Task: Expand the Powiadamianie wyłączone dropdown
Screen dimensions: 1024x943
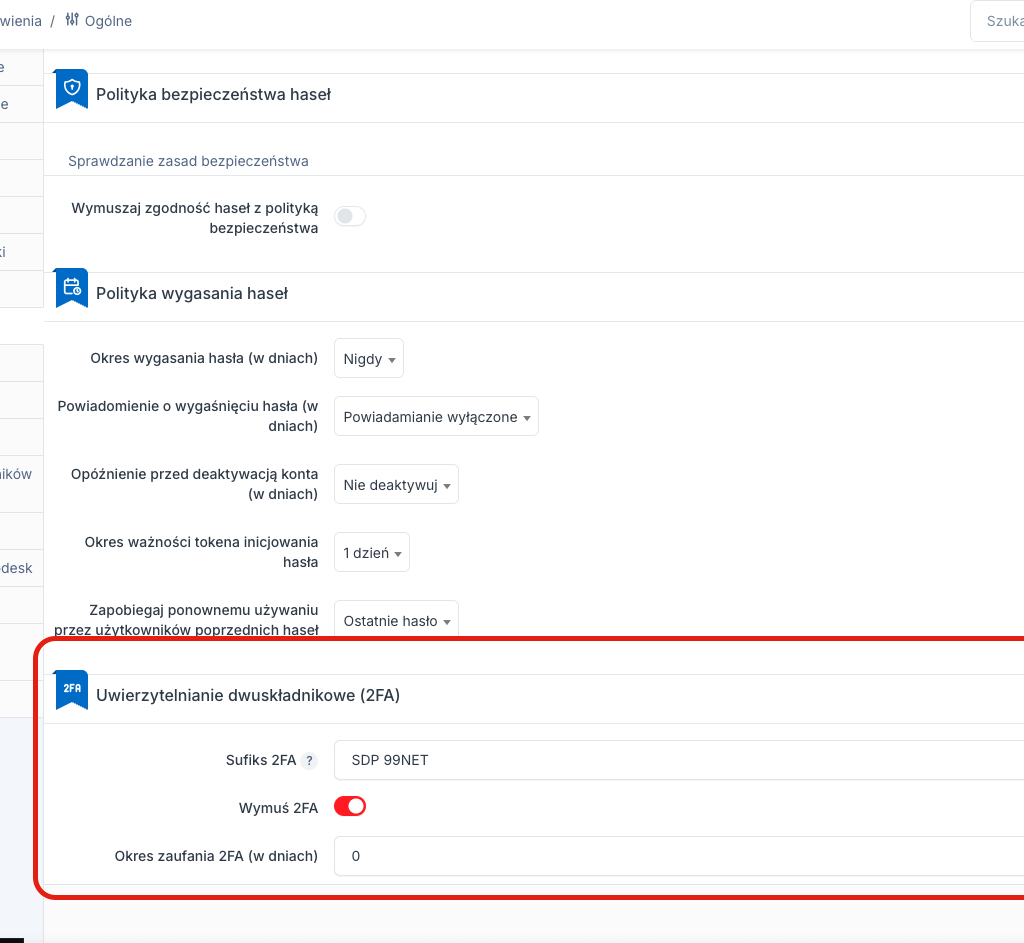Action: (436, 417)
